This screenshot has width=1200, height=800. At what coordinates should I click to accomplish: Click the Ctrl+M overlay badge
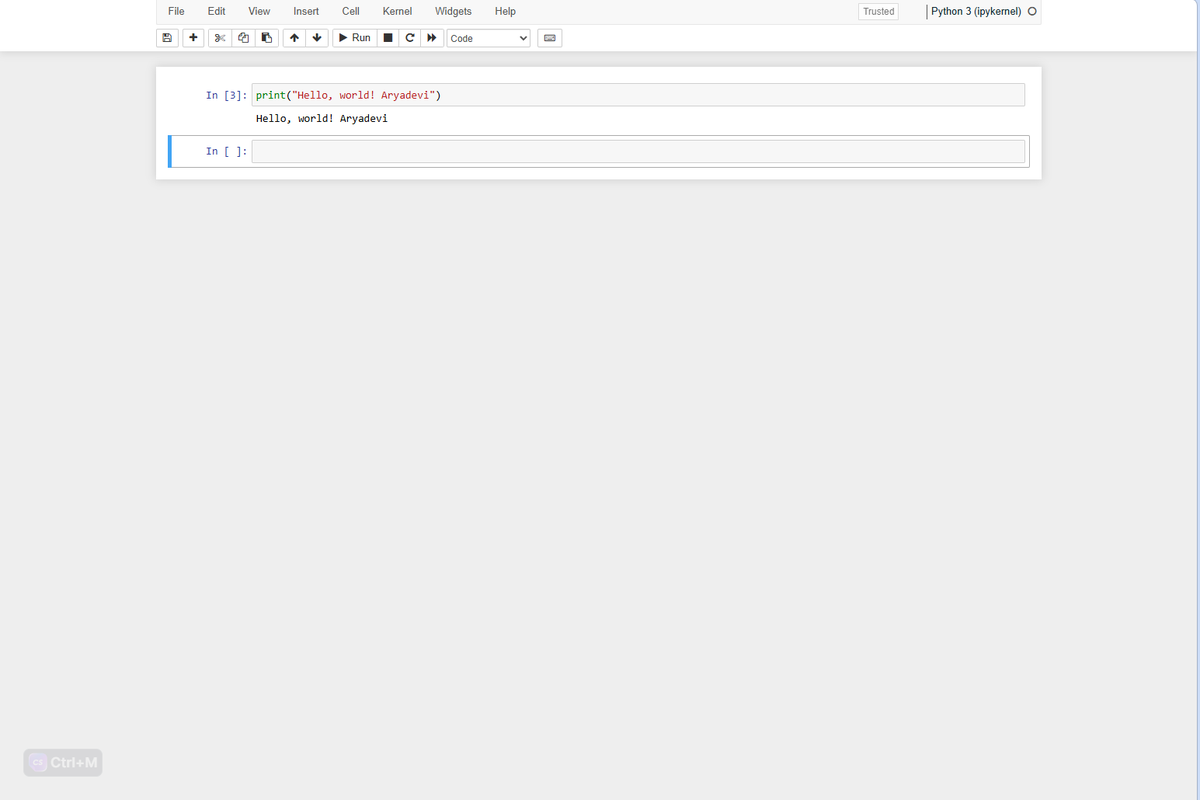[63, 763]
